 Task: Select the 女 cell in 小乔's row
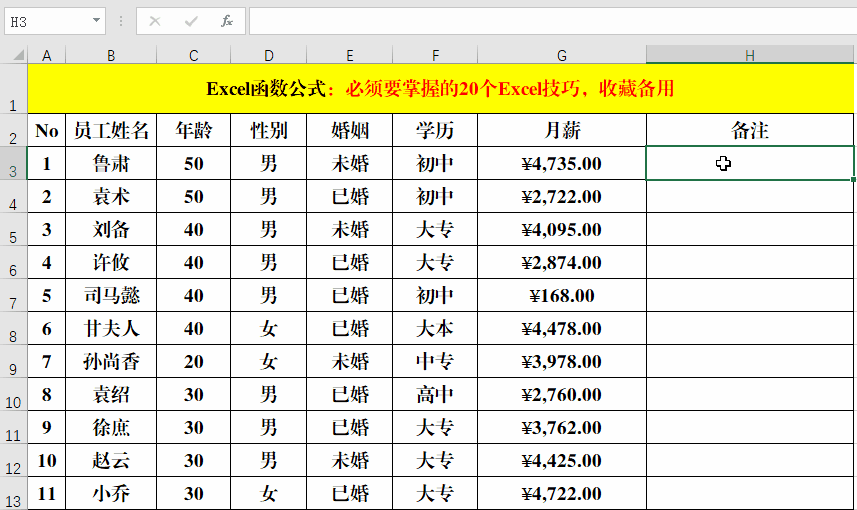268,493
